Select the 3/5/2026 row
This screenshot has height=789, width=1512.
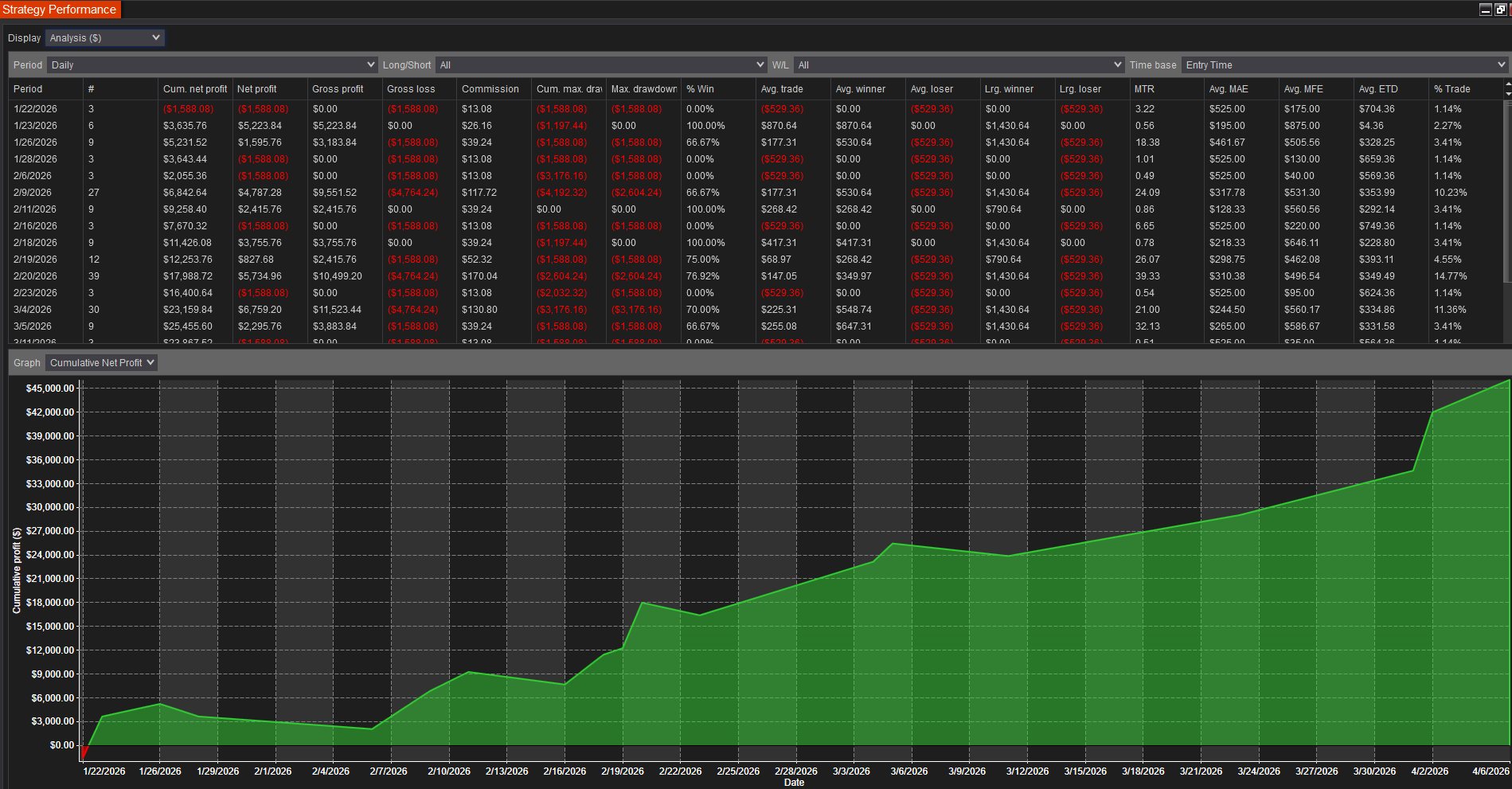tap(756, 326)
